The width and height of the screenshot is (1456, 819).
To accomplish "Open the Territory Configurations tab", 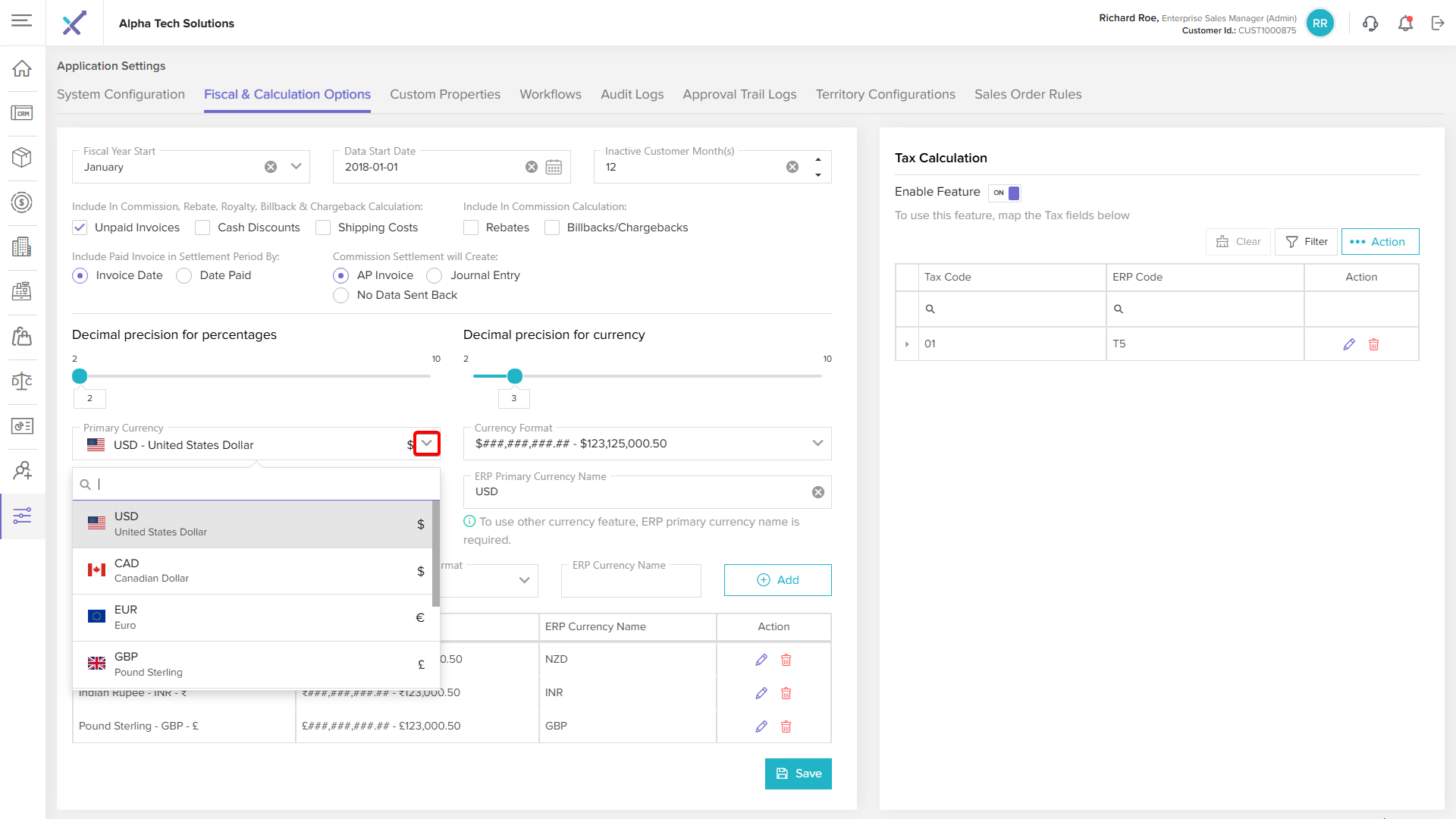I will click(x=885, y=94).
